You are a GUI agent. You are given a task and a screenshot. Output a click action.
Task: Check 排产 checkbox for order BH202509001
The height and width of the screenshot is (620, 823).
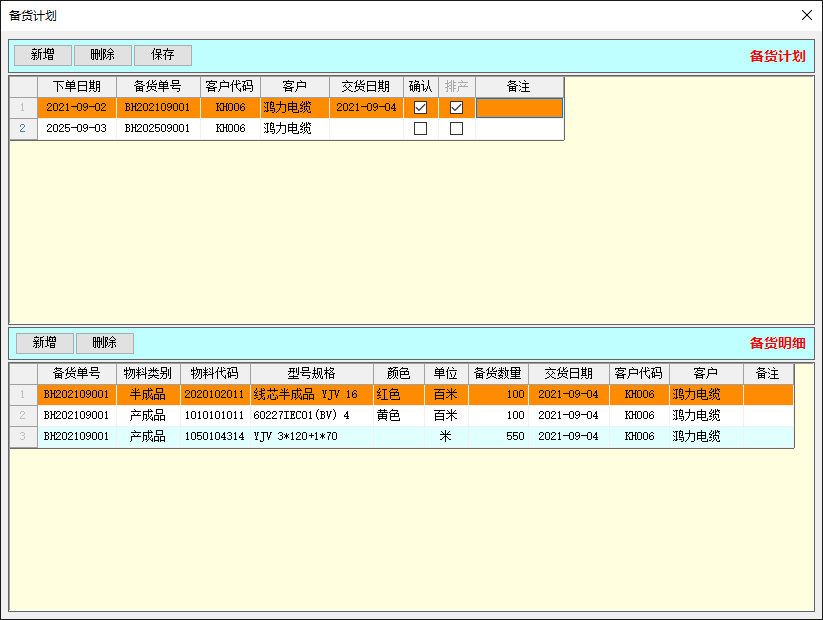[x=456, y=129]
